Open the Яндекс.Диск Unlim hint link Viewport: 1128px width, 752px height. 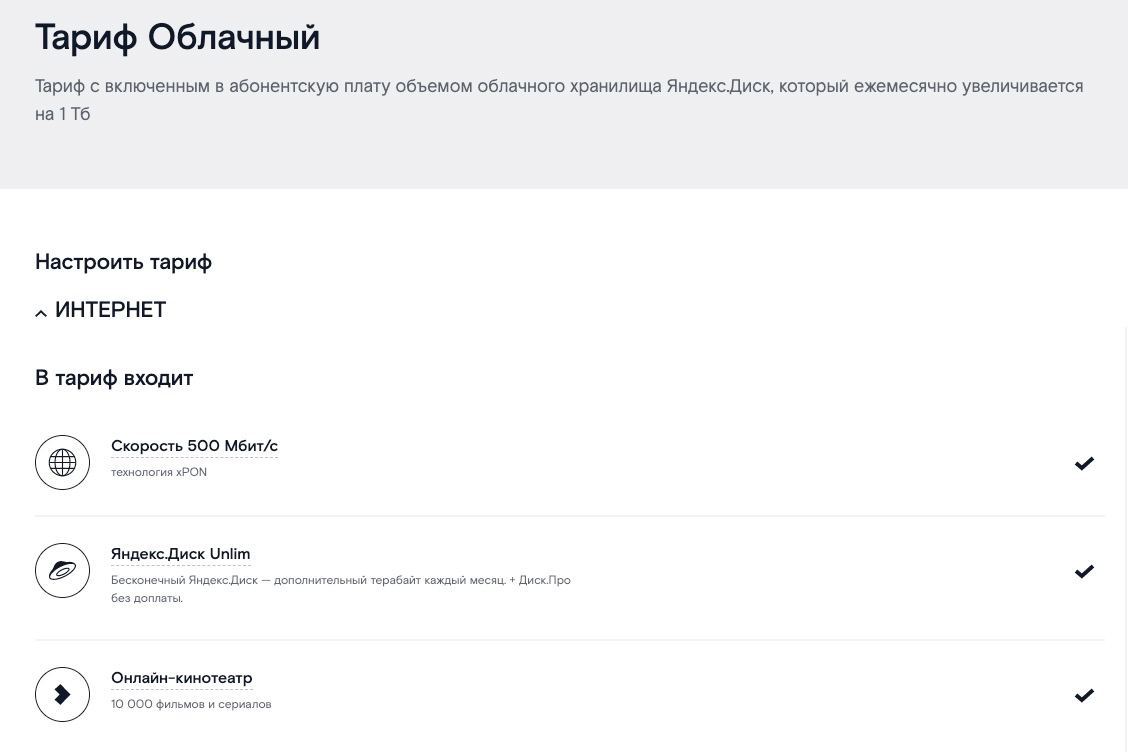click(181, 554)
